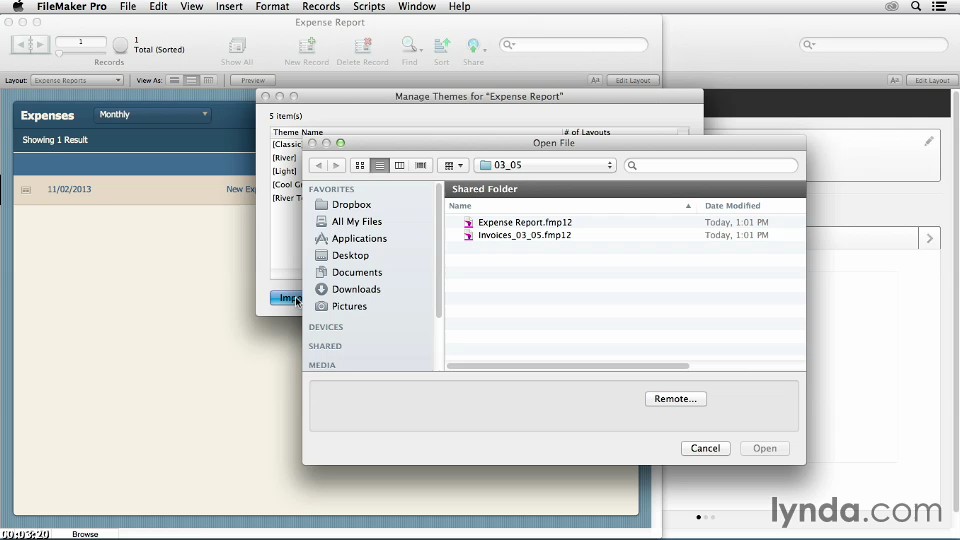Open the View menu
This screenshot has height=540, width=960.
coord(192,6)
